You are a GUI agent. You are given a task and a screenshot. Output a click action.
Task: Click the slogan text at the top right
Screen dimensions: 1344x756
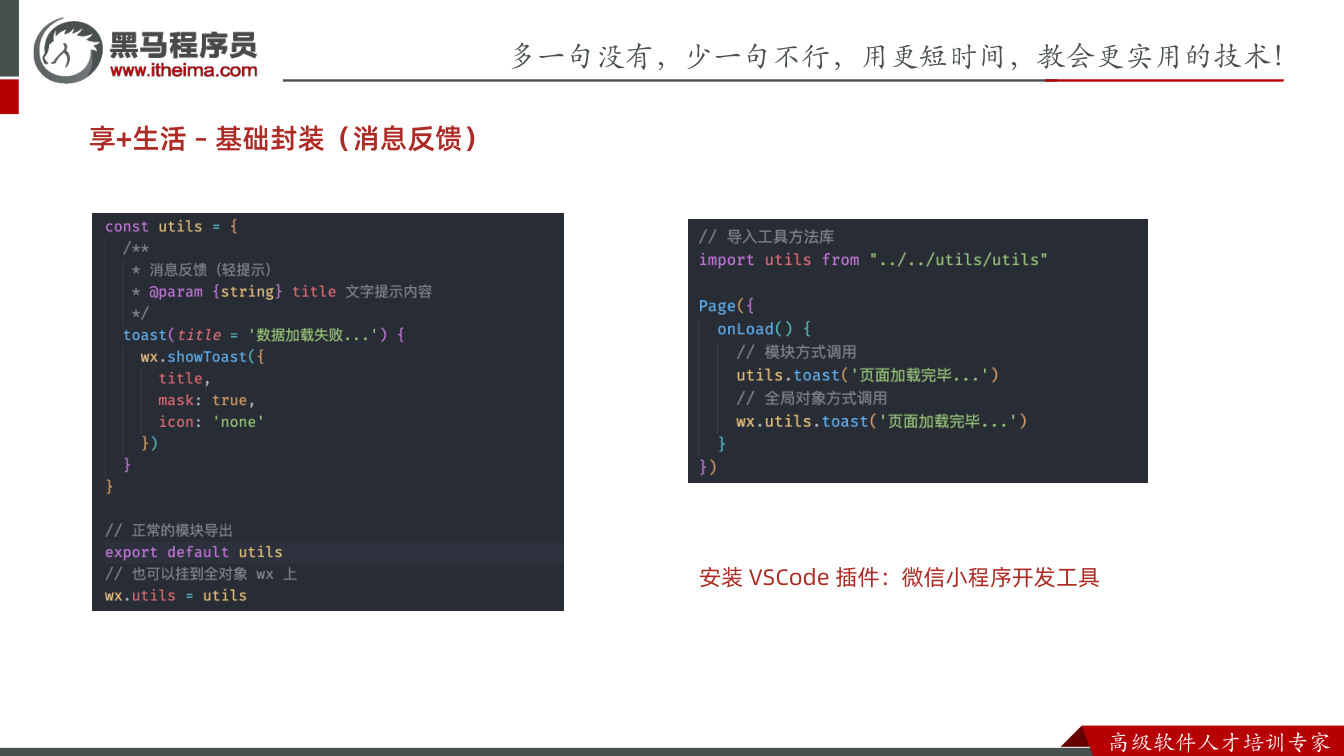point(897,56)
